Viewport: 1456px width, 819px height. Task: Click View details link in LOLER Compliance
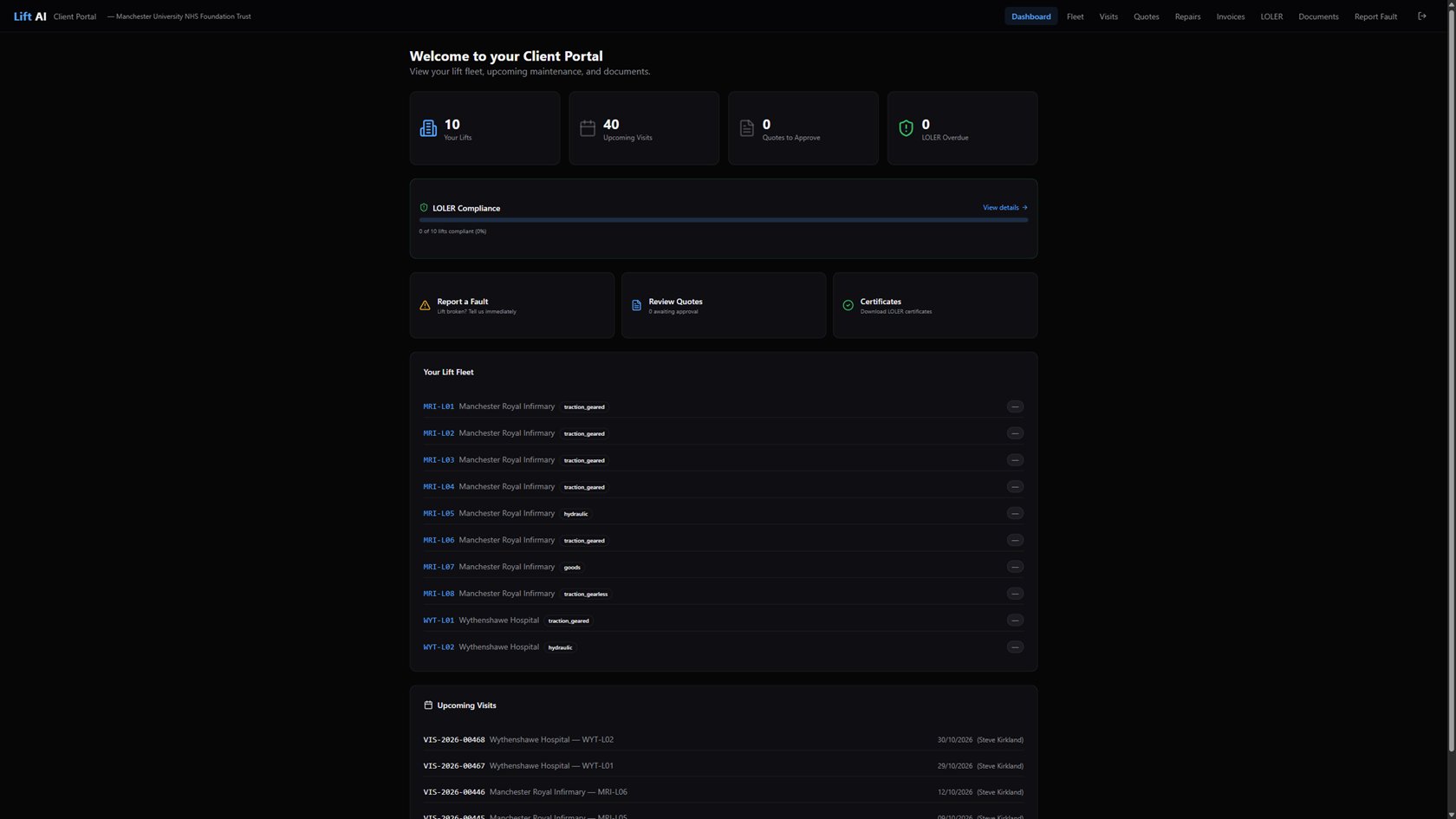pos(1004,208)
